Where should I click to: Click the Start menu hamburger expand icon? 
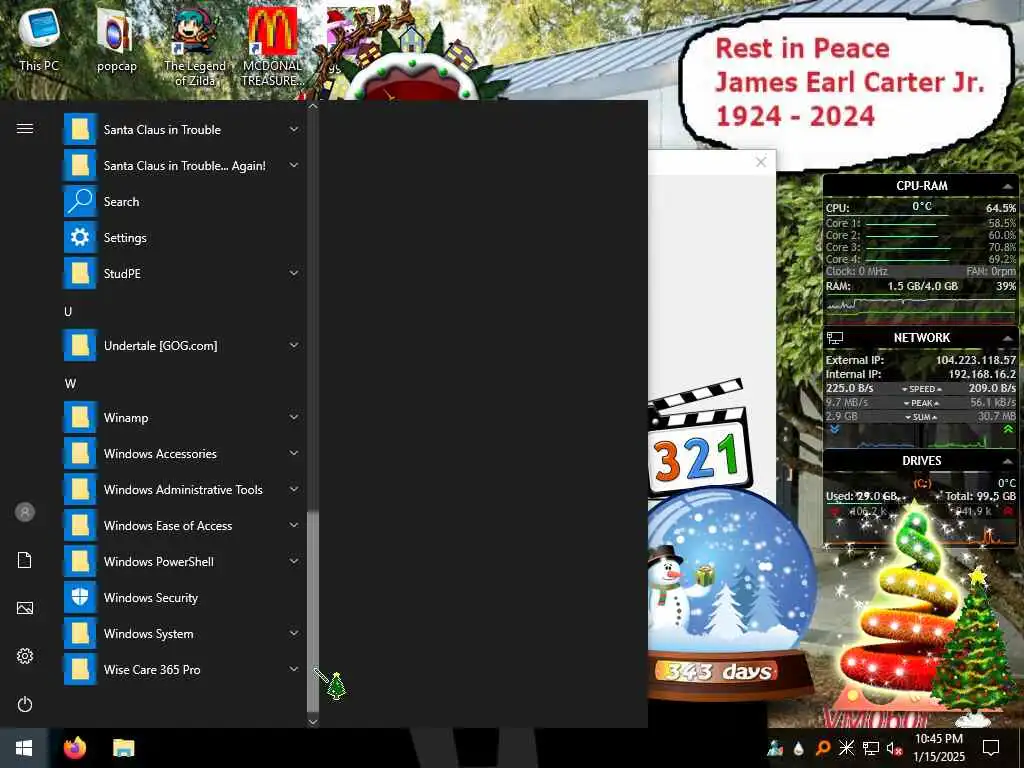[25, 129]
